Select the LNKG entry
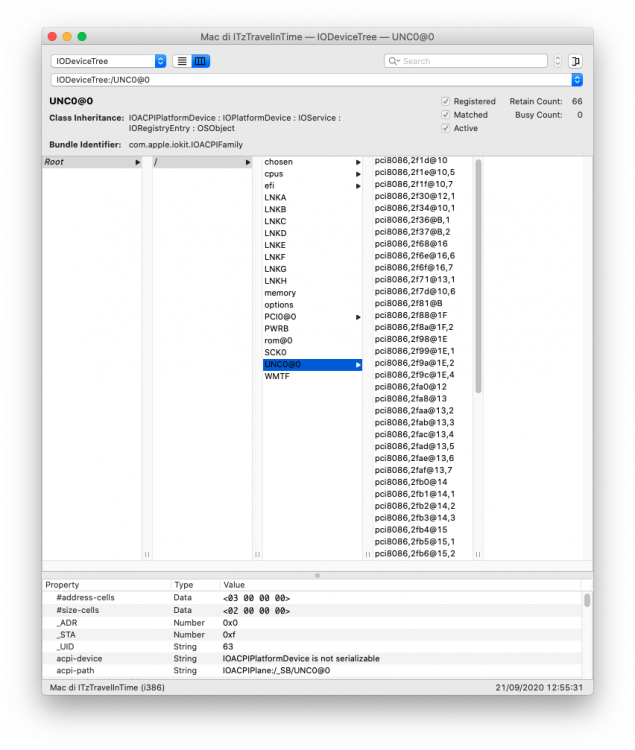The image size is (635, 750). click(x=312, y=269)
